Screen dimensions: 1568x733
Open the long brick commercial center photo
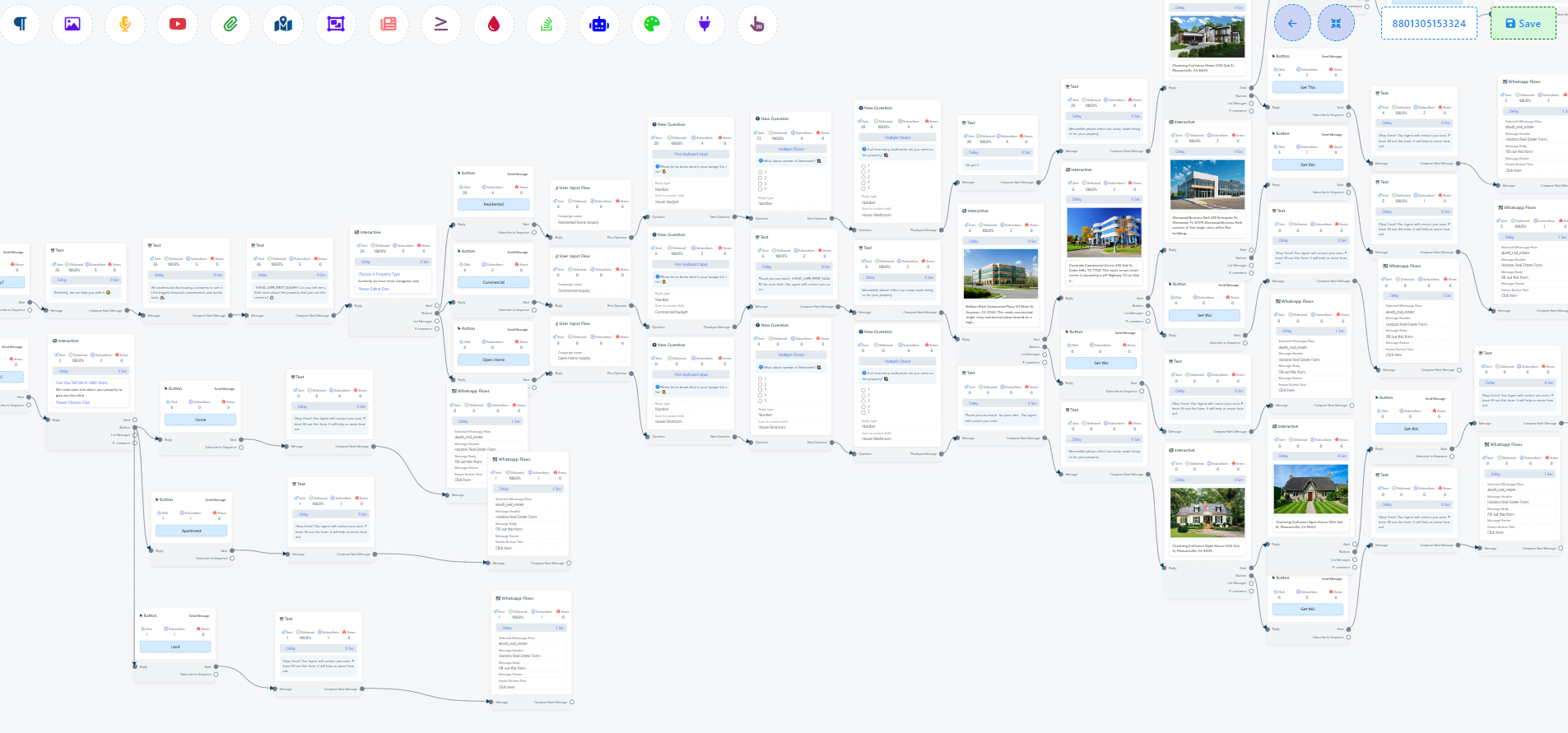tap(1000, 274)
